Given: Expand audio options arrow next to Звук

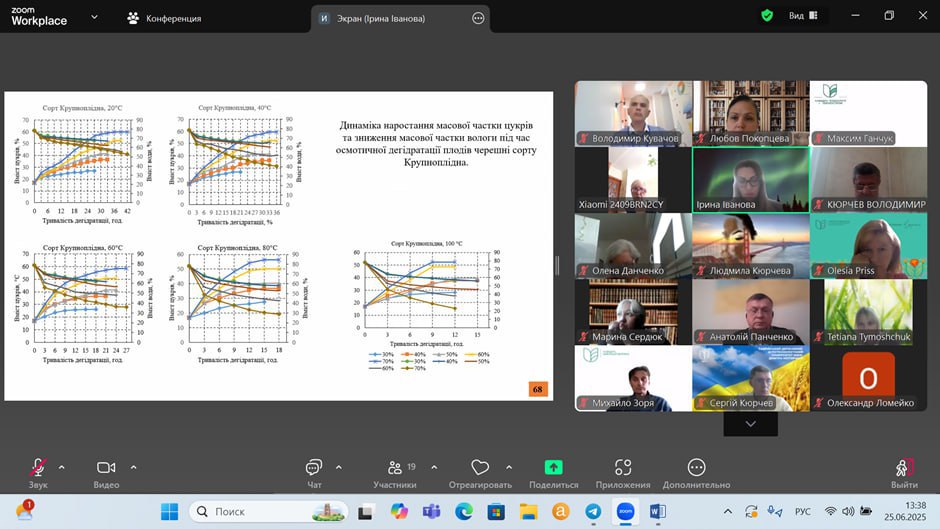Looking at the screenshot, I should 62,466.
